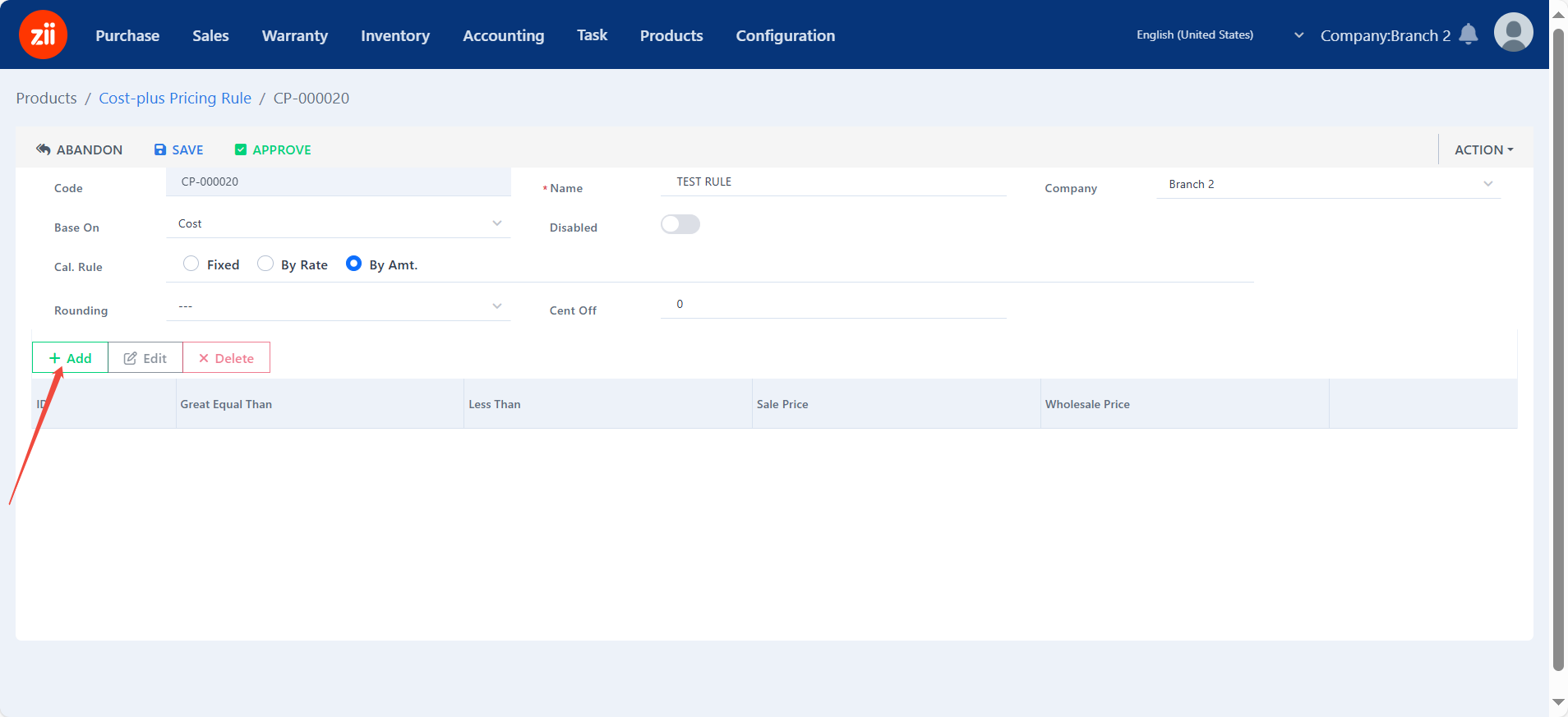Save the pricing rule
1568x717 pixels.
[178, 149]
